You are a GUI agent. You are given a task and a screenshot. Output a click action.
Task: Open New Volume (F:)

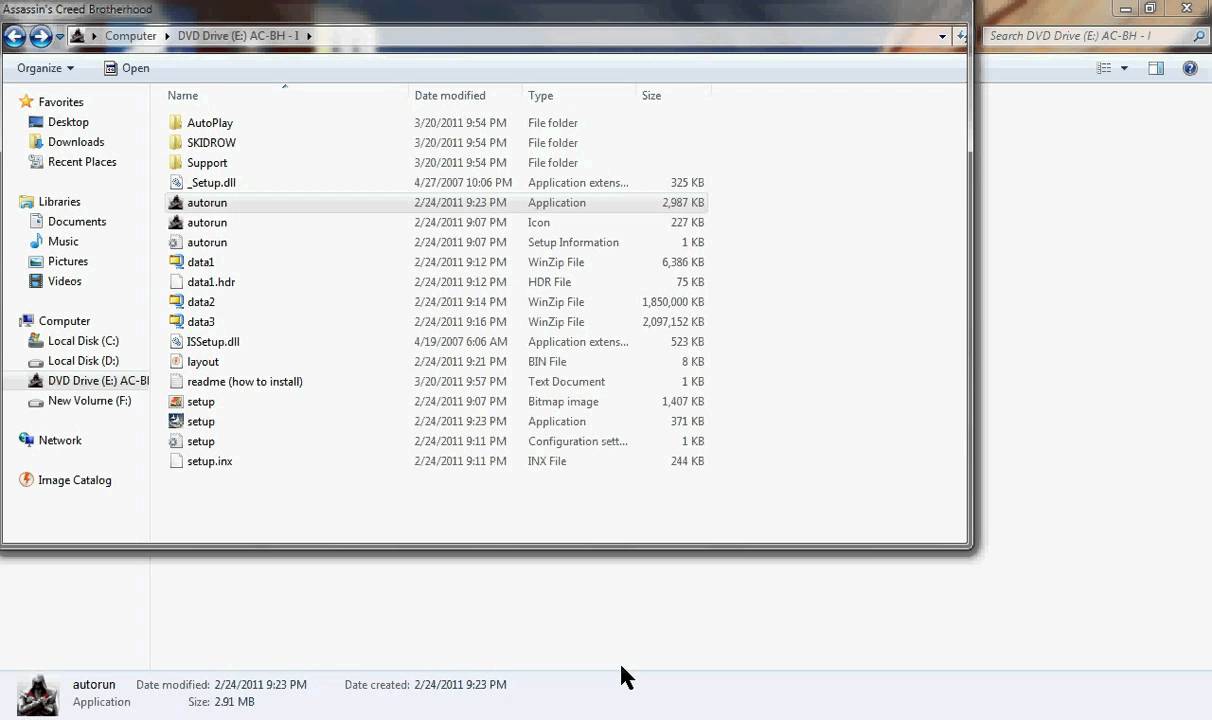[x=89, y=401]
